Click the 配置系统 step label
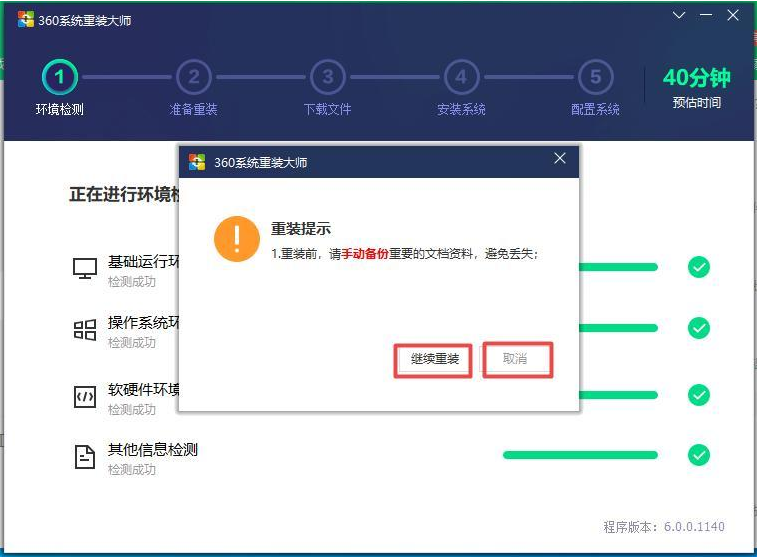Image resolution: width=757 pixels, height=559 pixels. point(595,109)
